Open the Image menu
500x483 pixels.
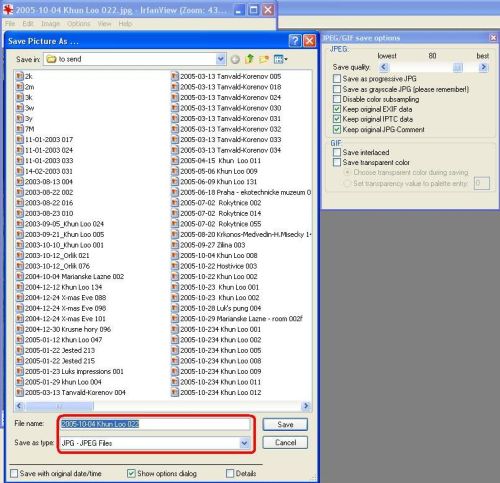click(50, 24)
